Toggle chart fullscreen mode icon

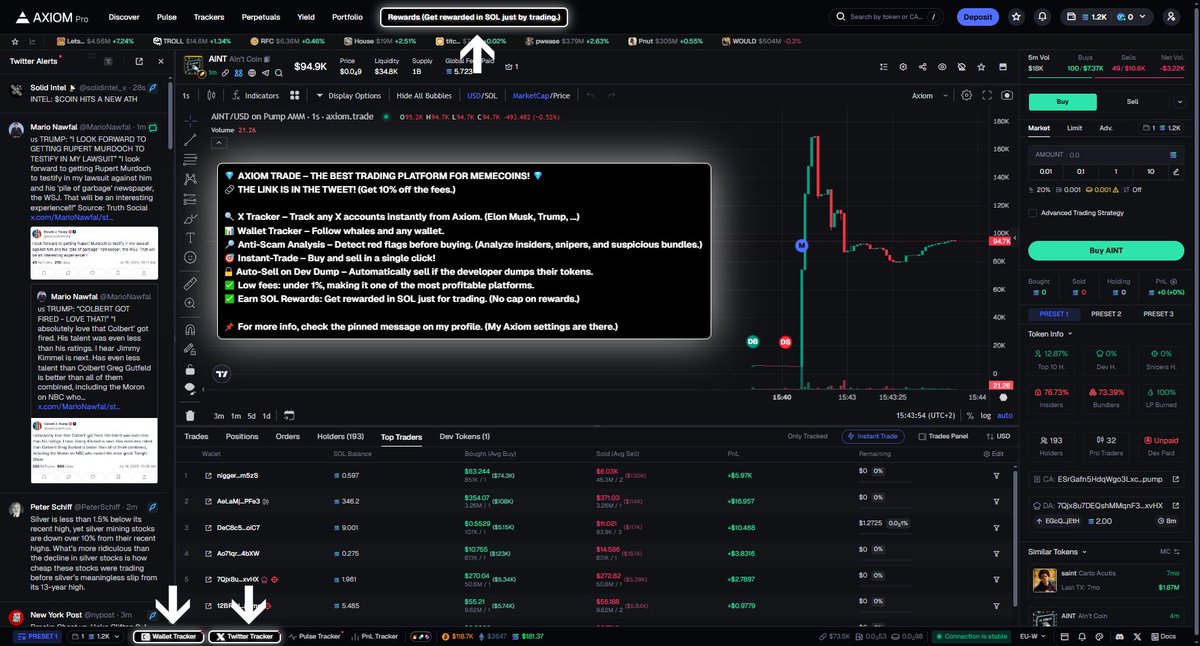985,95
